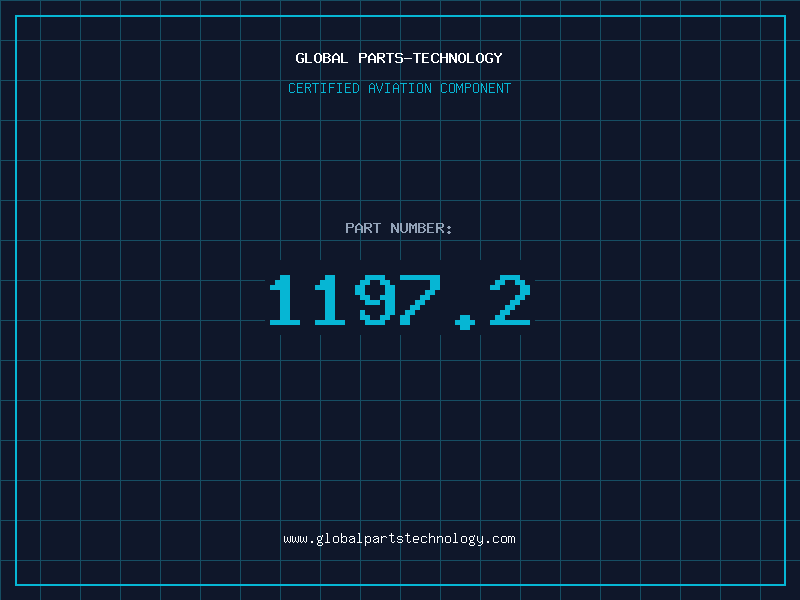Click the "PART NUMBER:" label
800x600 pixels.
[399, 228]
